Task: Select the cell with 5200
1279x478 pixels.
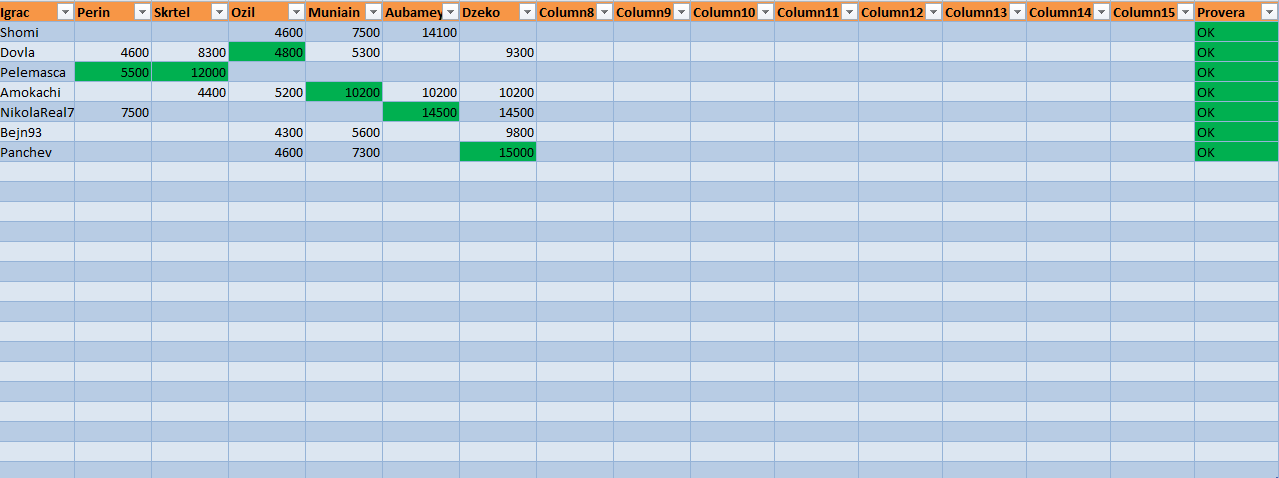Action: click(x=267, y=92)
